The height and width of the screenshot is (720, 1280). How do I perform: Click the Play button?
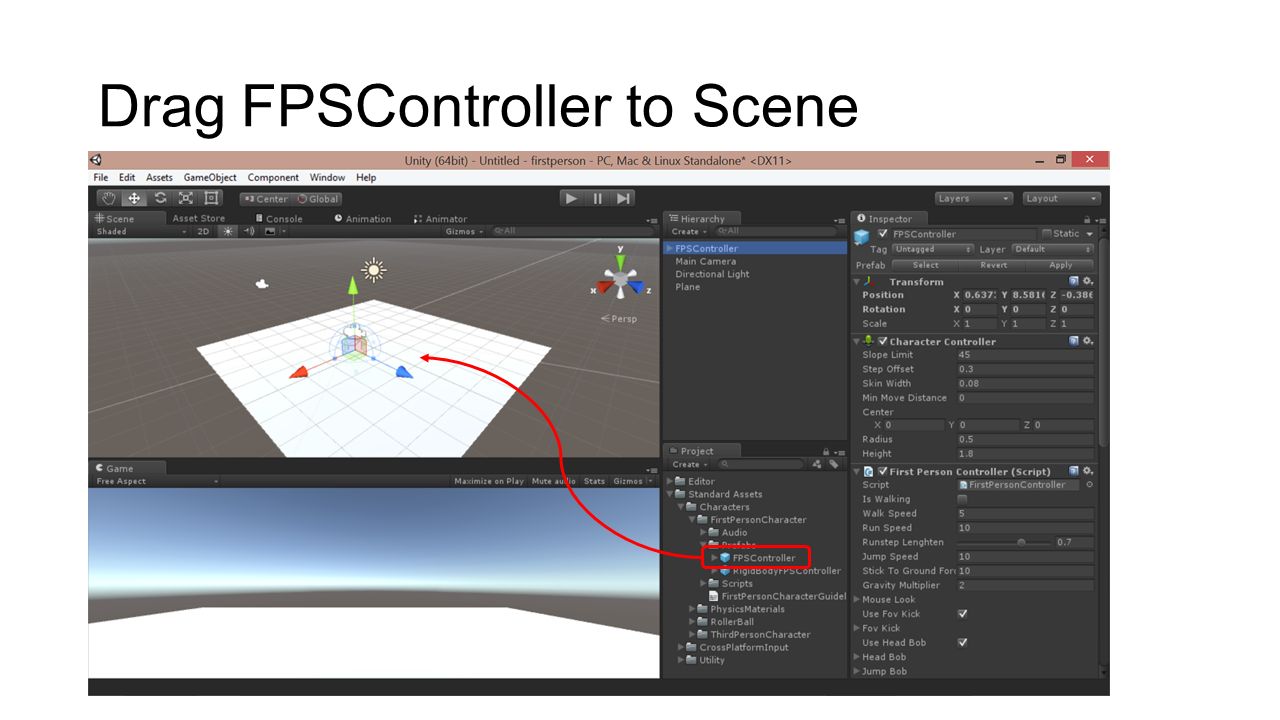click(571, 198)
